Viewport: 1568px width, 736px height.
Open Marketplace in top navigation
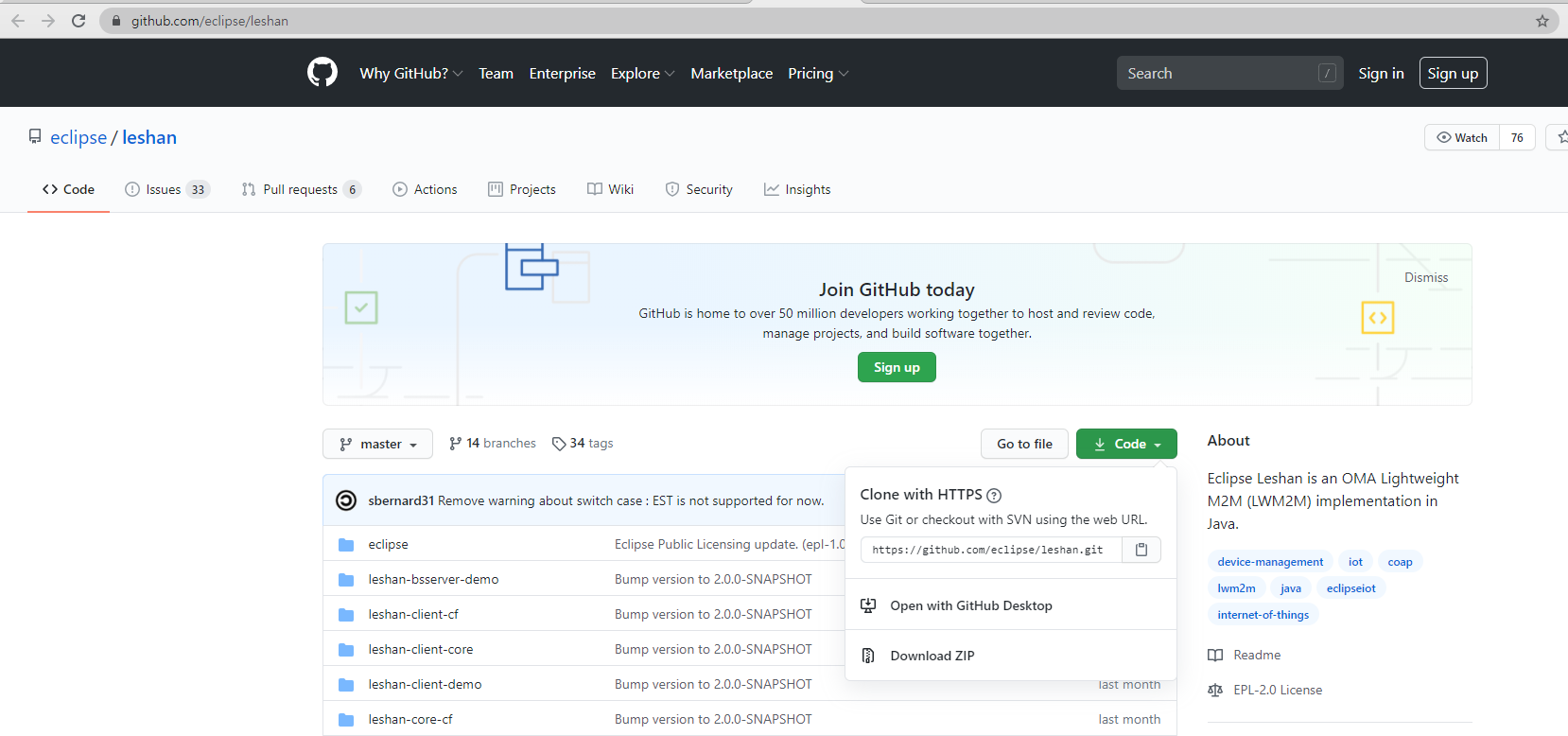(732, 73)
